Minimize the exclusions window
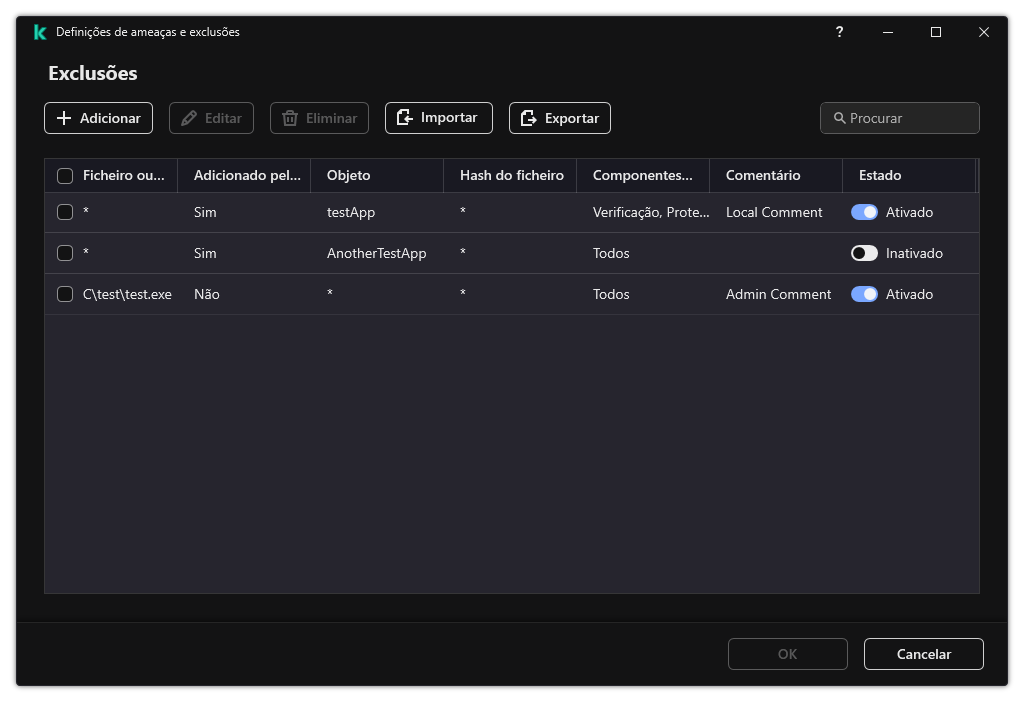 tap(888, 32)
